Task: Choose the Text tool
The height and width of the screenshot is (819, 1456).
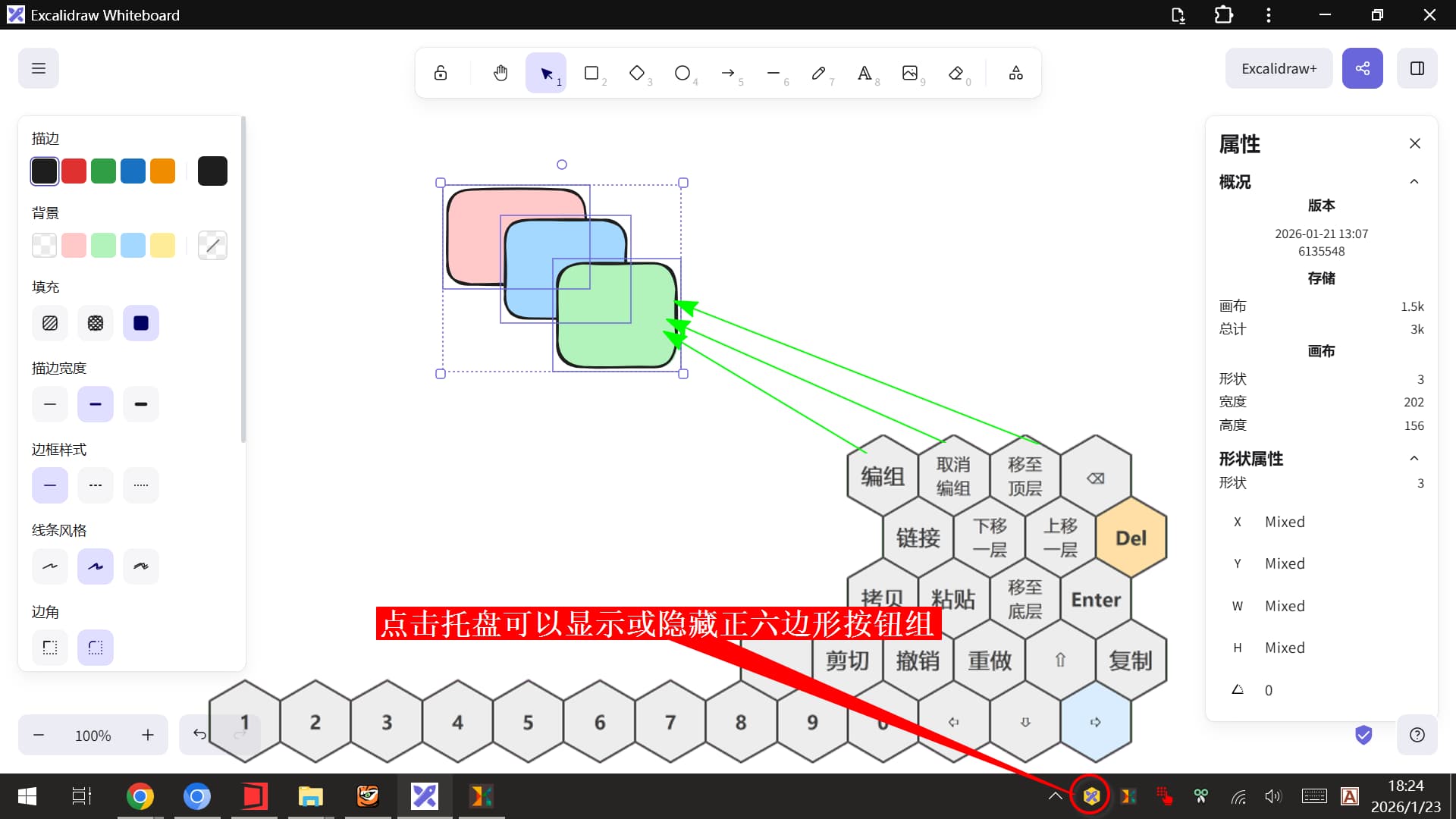Action: [x=864, y=73]
